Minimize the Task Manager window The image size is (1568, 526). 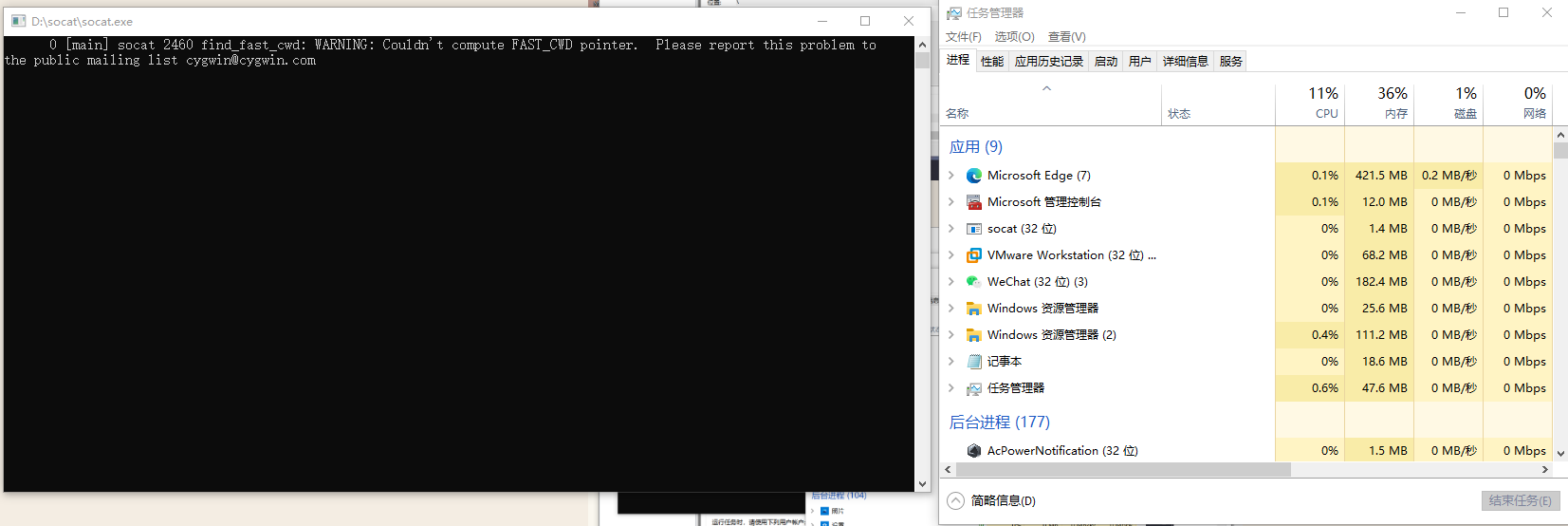coord(1461,13)
